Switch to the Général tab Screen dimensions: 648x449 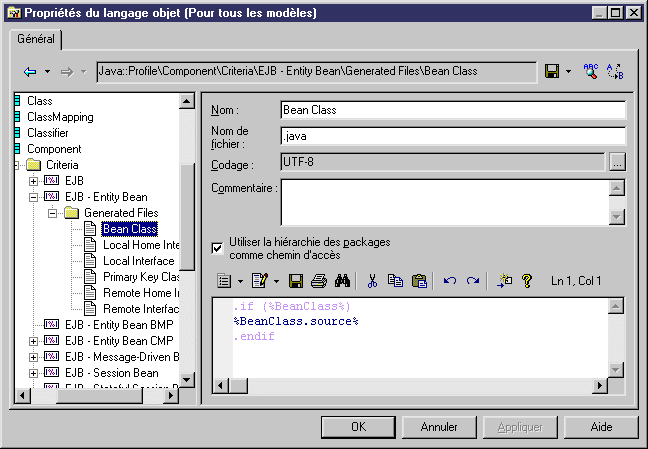click(x=36, y=39)
